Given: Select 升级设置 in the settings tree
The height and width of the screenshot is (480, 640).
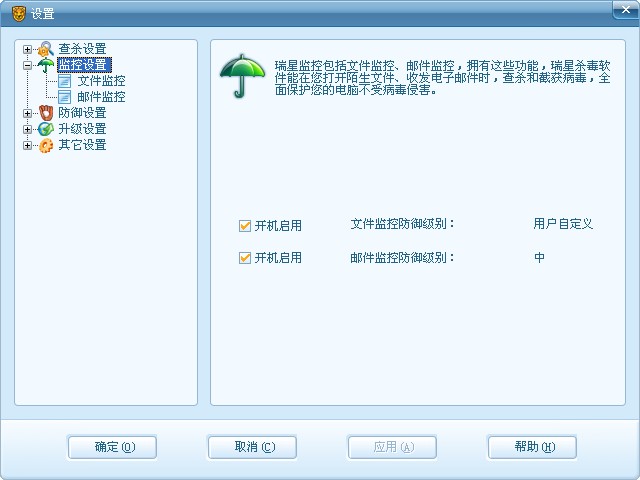Looking at the screenshot, I should point(82,129).
